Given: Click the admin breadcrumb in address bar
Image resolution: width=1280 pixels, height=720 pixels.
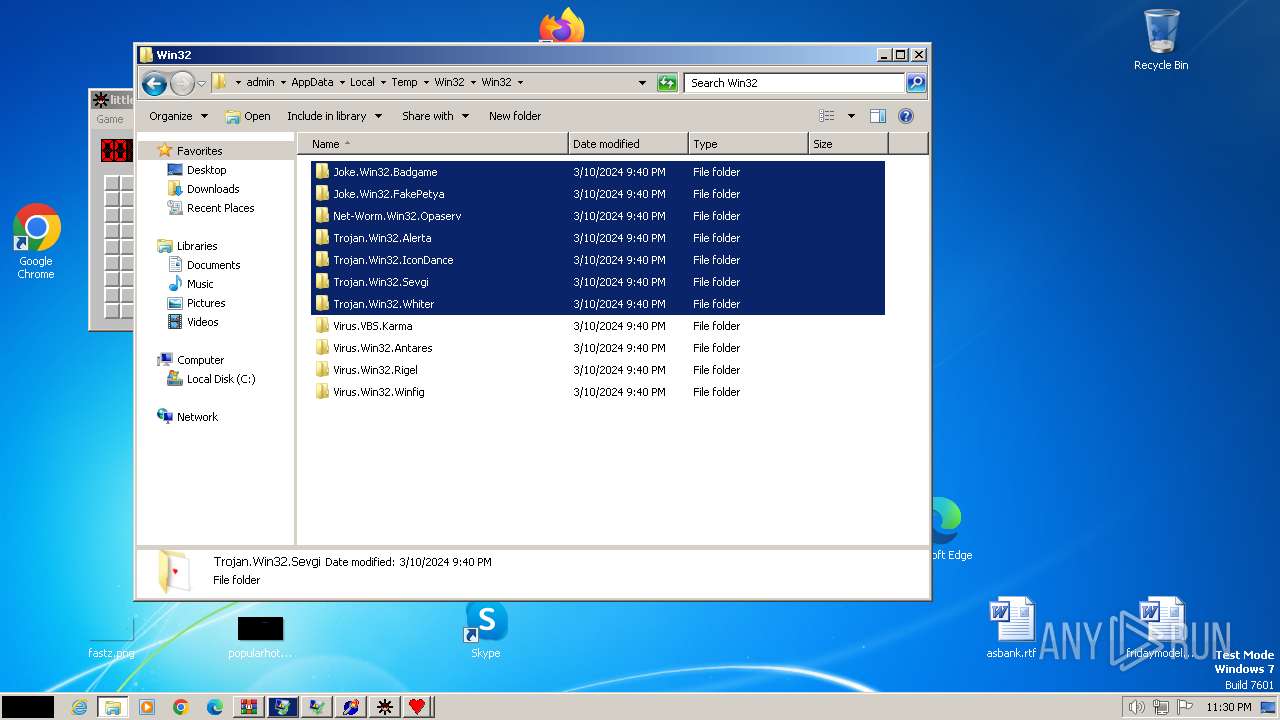Looking at the screenshot, I should [x=260, y=83].
